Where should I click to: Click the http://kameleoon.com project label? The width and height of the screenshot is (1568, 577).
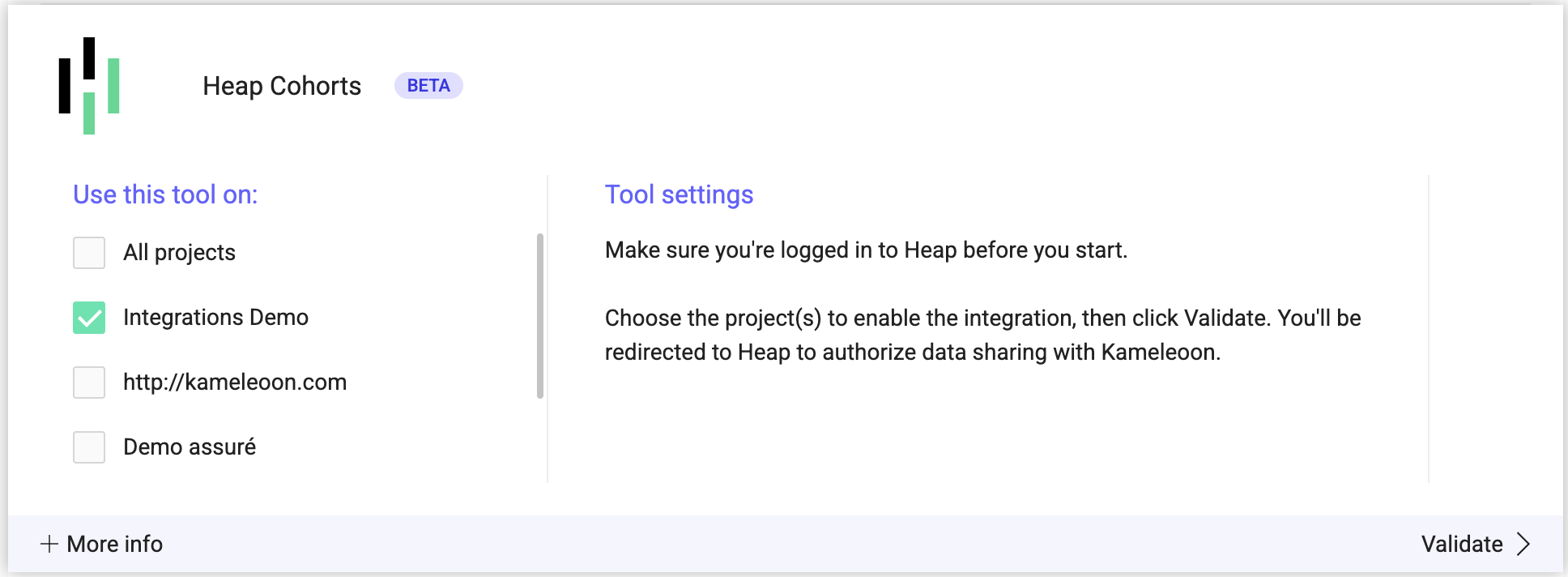point(235,382)
